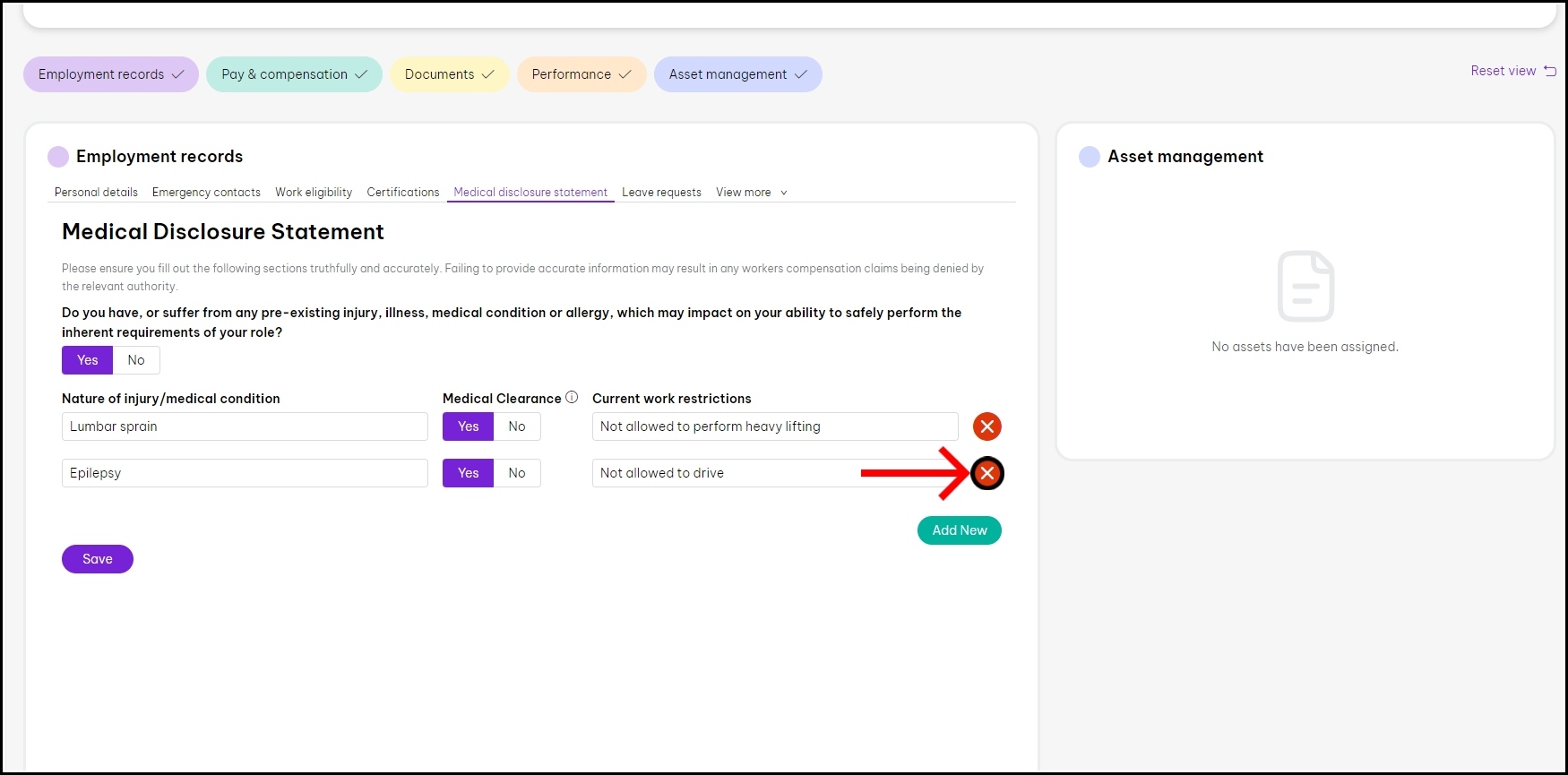Screen dimensions: 1568x775
Task: Toggle the Asset management filter chip
Action: coord(737,74)
